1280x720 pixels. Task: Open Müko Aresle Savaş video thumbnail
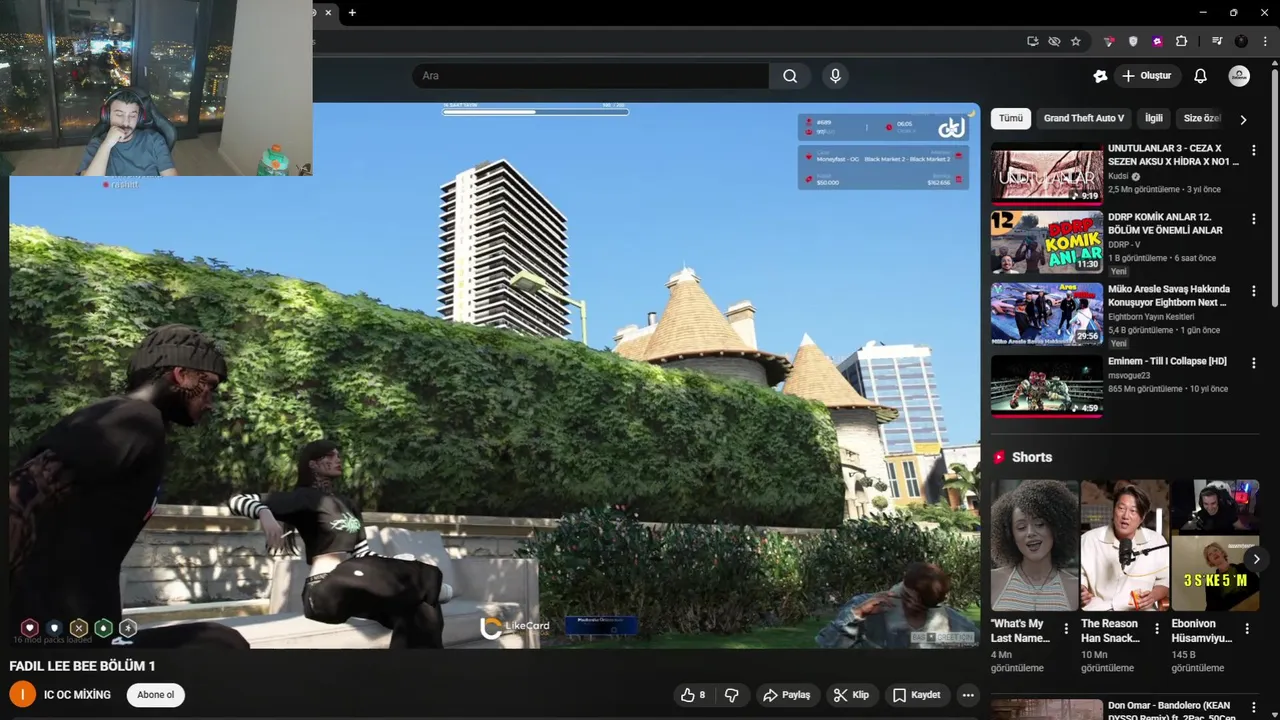coord(1047,314)
